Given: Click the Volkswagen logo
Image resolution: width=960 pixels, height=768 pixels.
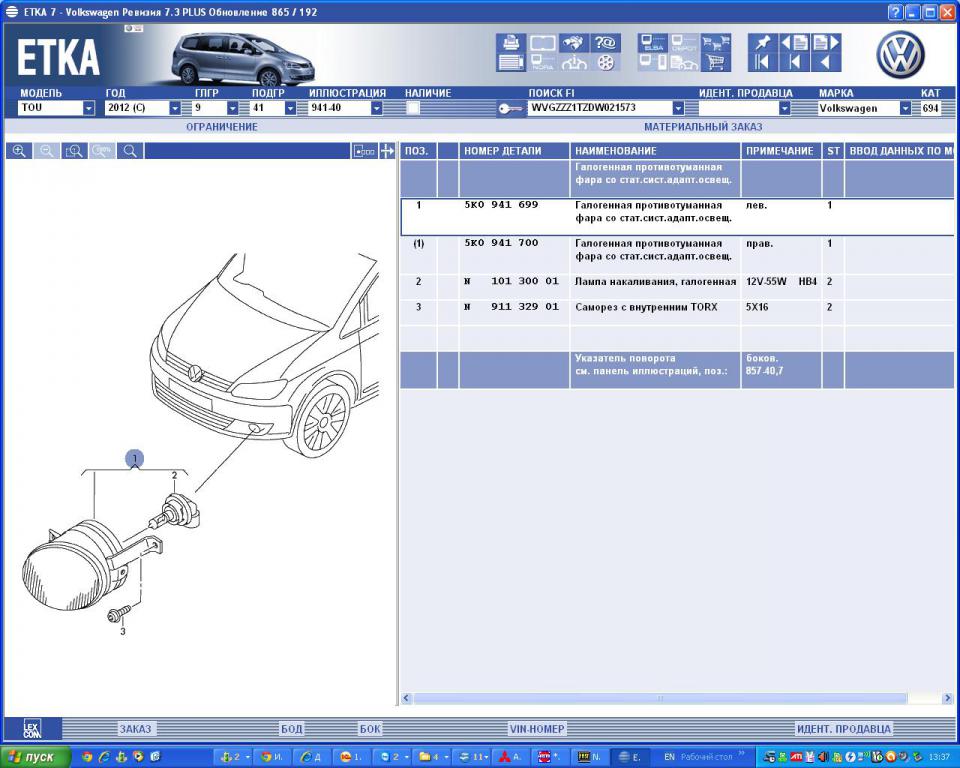Looking at the screenshot, I should point(900,55).
